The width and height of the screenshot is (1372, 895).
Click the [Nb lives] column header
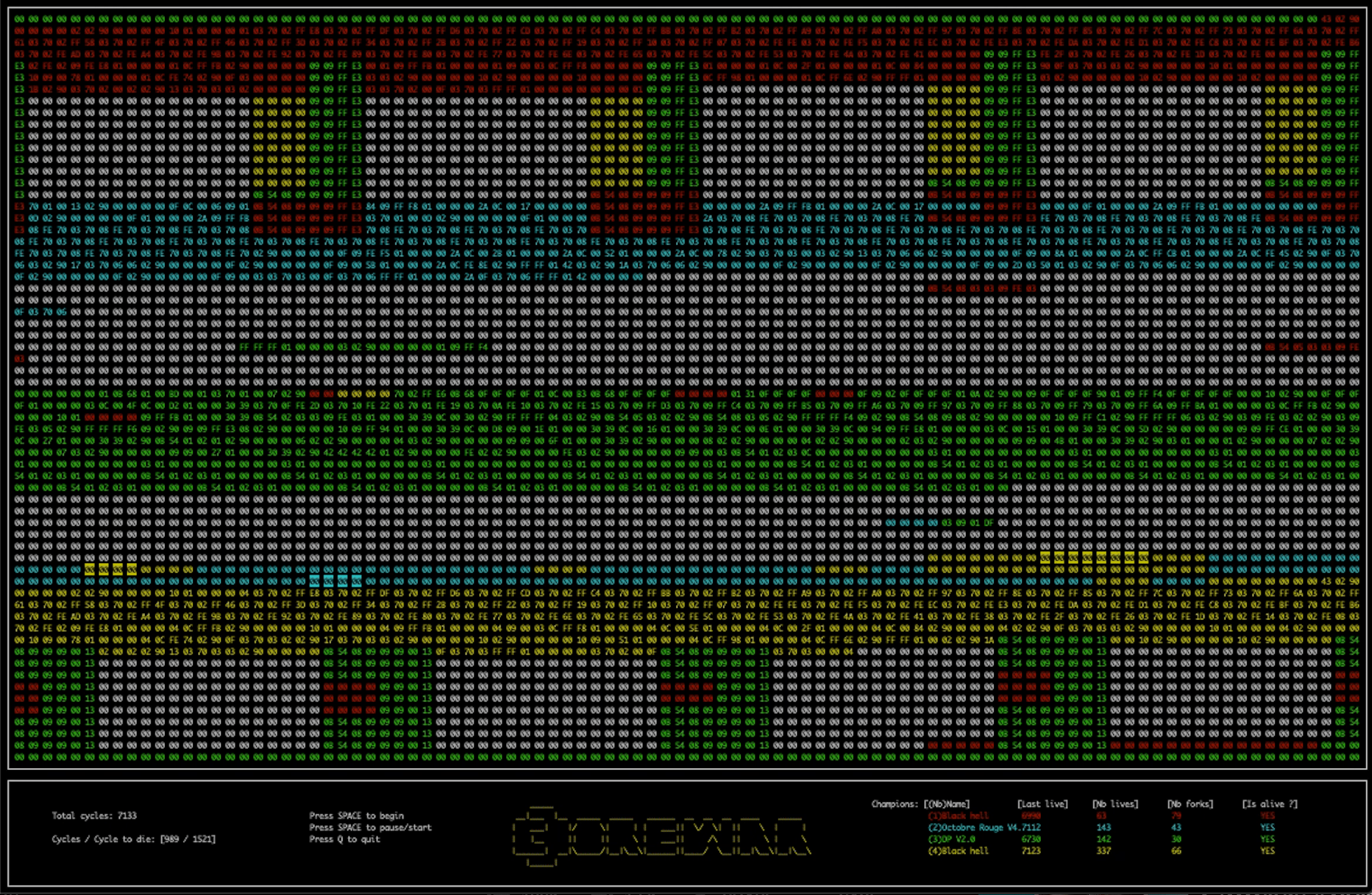(1115, 804)
